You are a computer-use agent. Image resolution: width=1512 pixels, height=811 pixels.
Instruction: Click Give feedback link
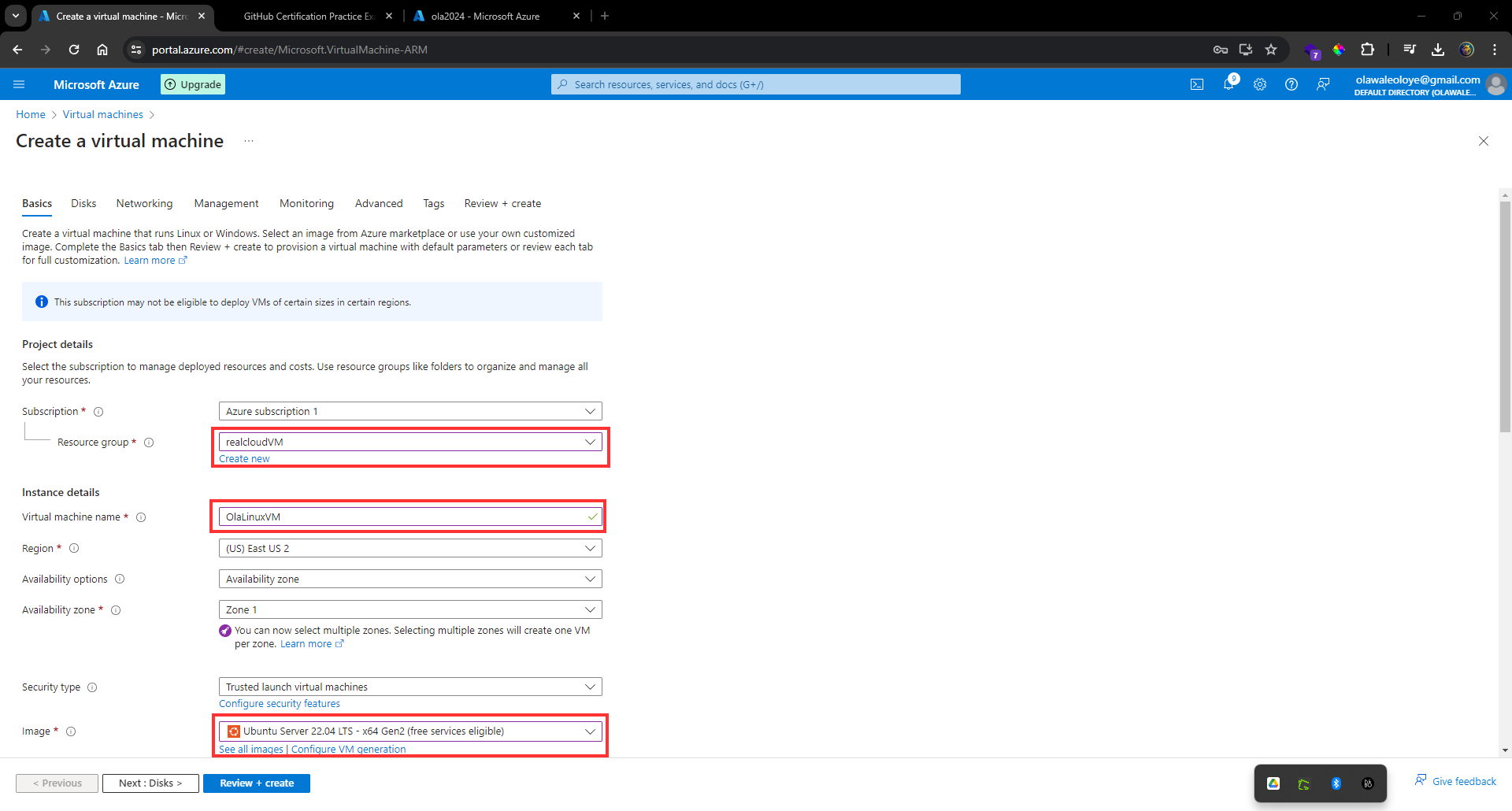coord(1456,781)
